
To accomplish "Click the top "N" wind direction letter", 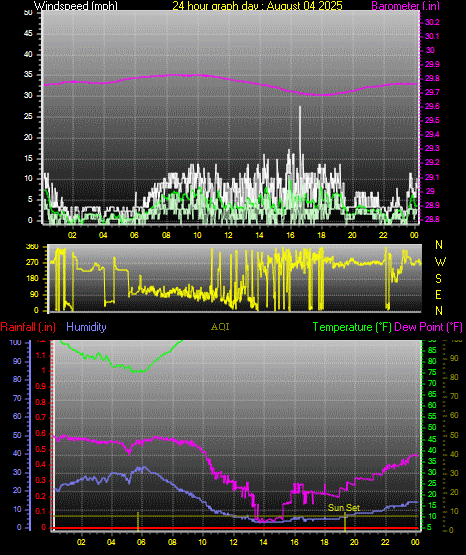I will tap(439, 245).
